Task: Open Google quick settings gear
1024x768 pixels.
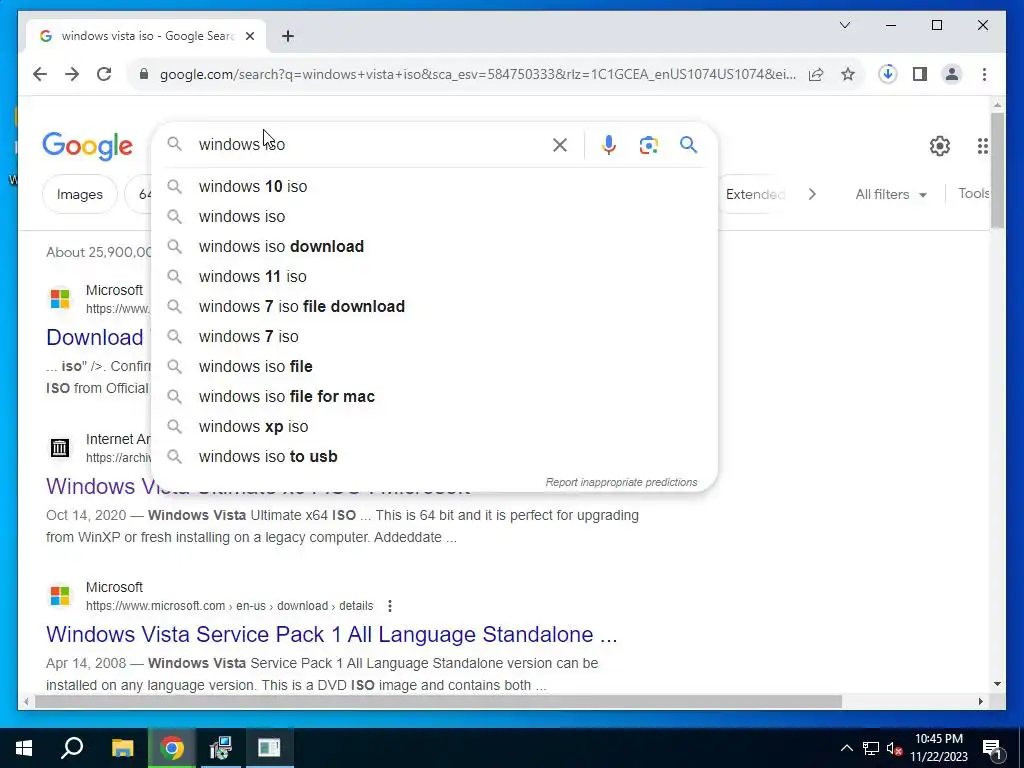Action: pyautogui.click(x=940, y=146)
